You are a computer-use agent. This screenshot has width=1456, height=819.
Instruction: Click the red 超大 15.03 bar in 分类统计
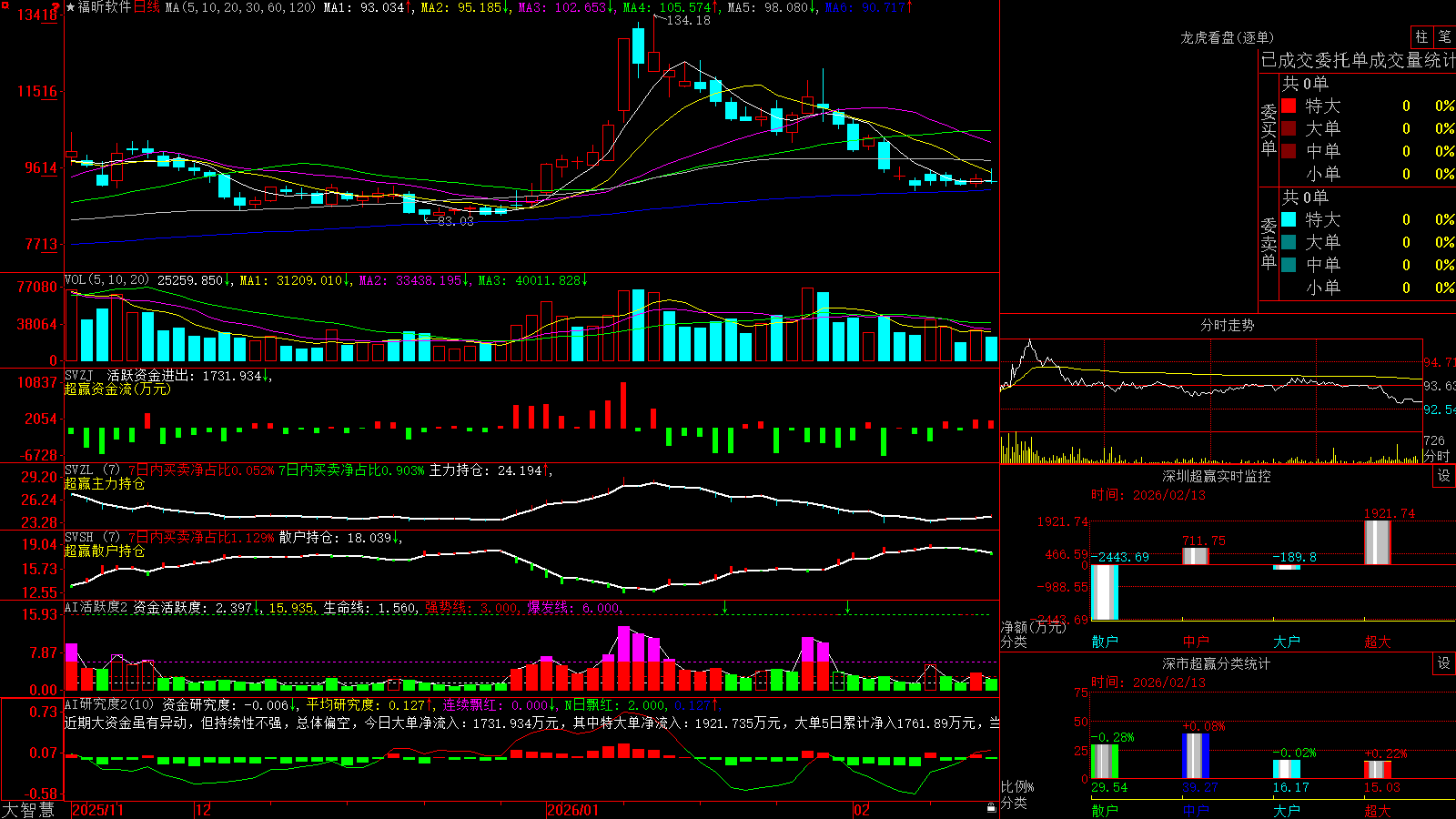tap(1378, 770)
